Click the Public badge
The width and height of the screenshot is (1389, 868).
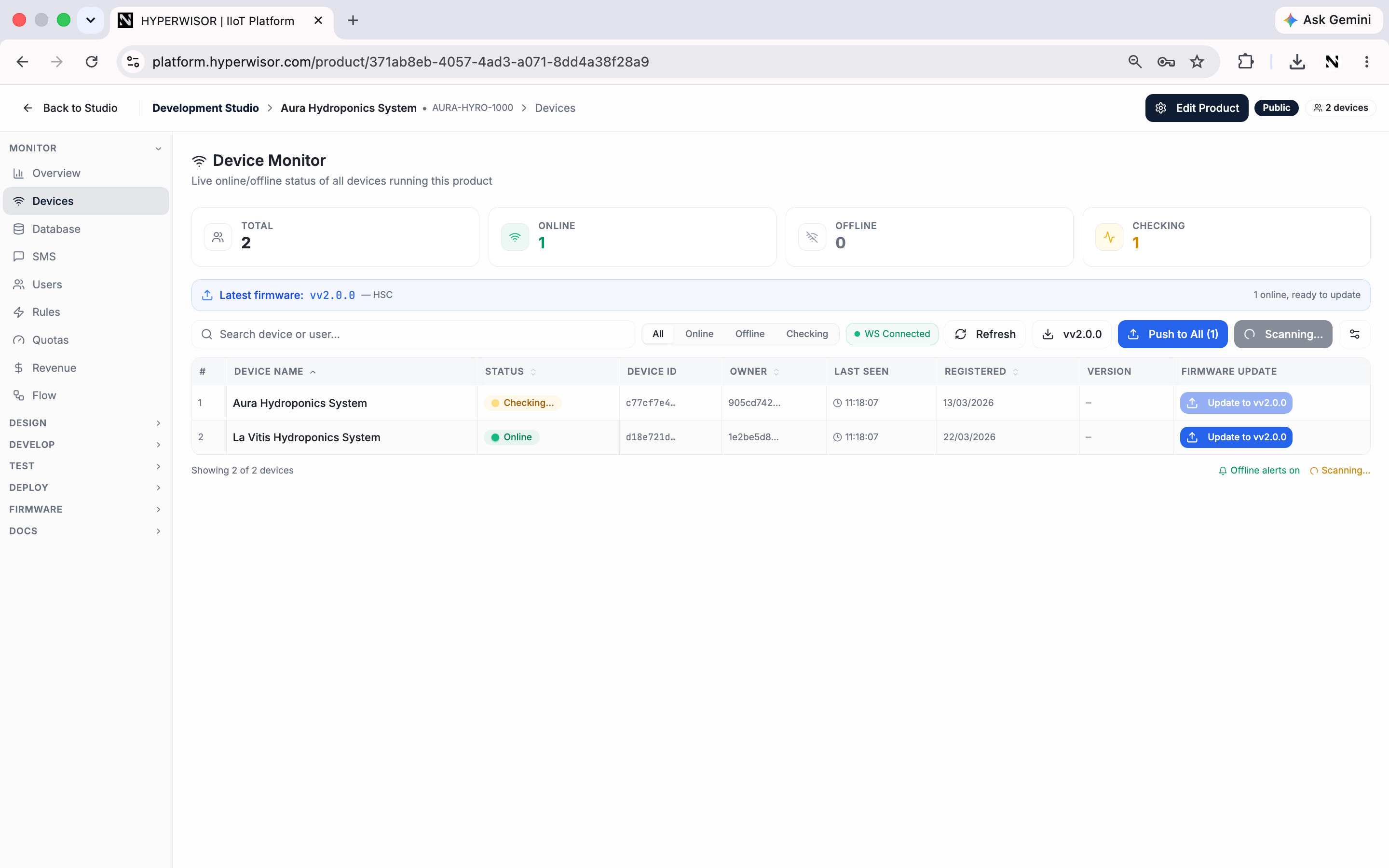coord(1276,108)
